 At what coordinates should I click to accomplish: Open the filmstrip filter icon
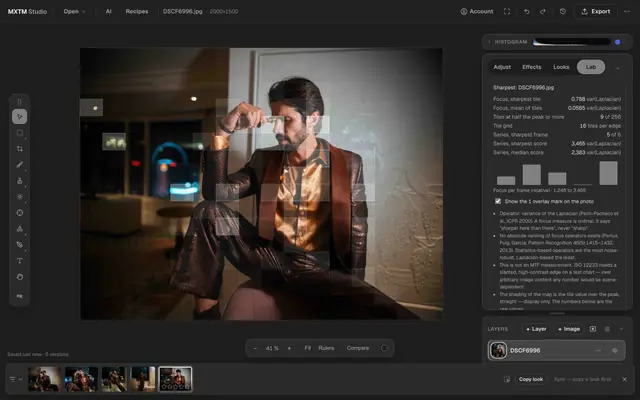click(13, 379)
